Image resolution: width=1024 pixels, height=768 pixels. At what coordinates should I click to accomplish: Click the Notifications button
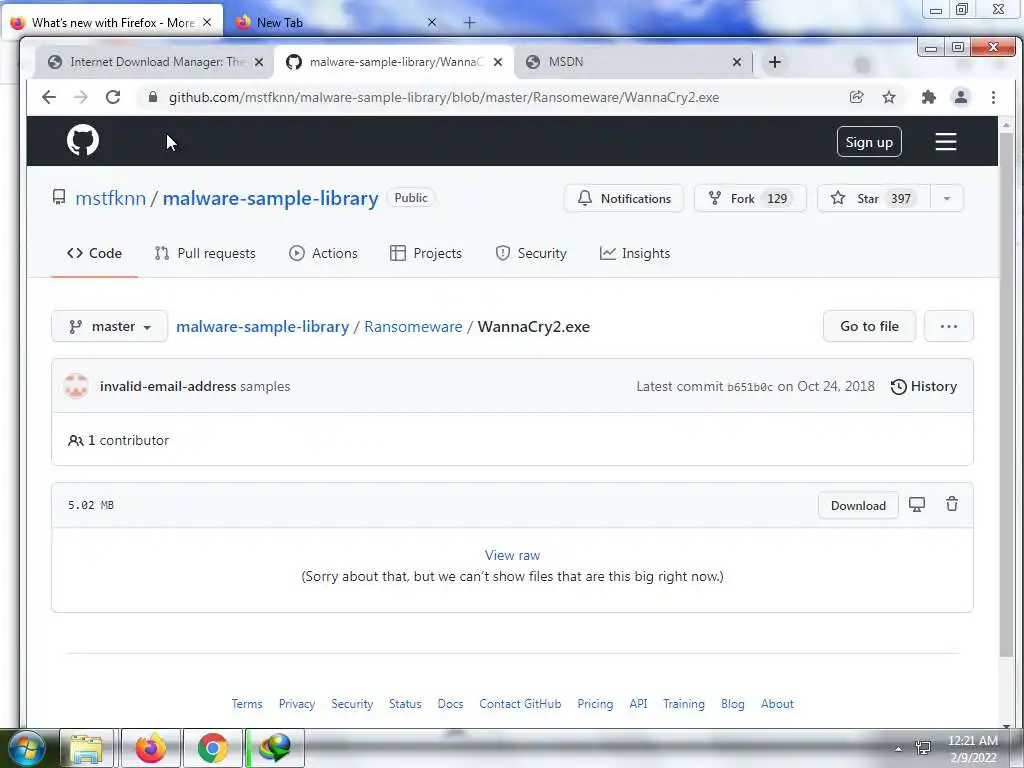pyautogui.click(x=624, y=199)
